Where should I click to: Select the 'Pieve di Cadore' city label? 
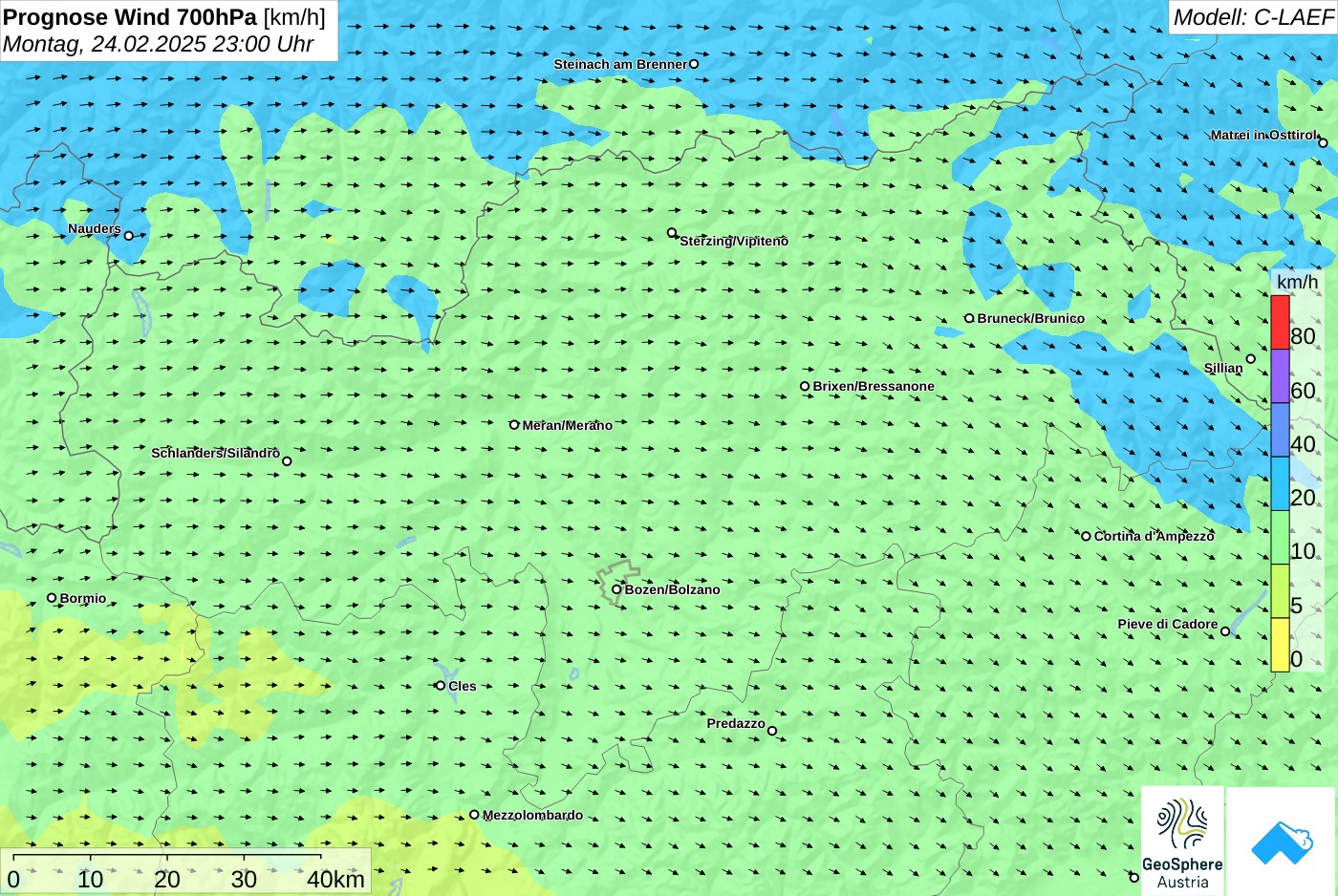tap(1168, 624)
